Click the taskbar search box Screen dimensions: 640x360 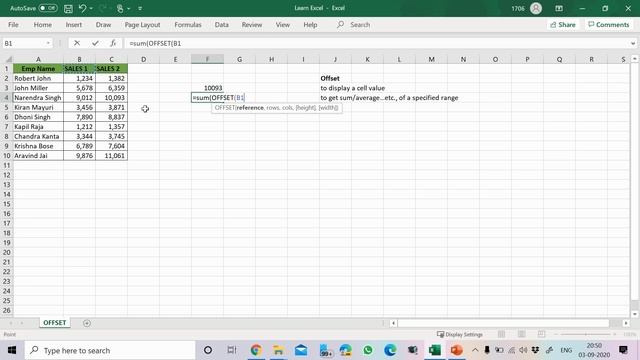tap(110, 350)
